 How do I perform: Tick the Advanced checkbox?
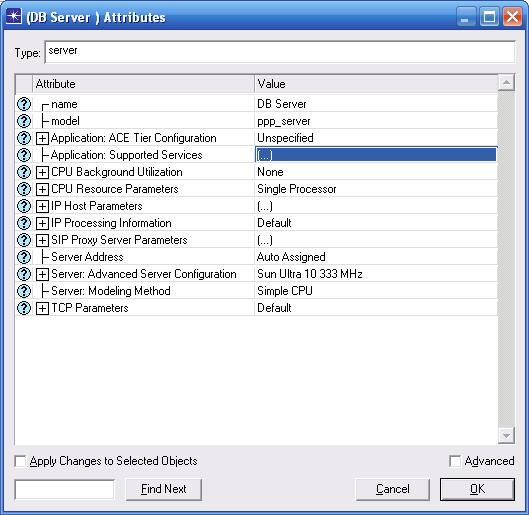click(x=455, y=461)
